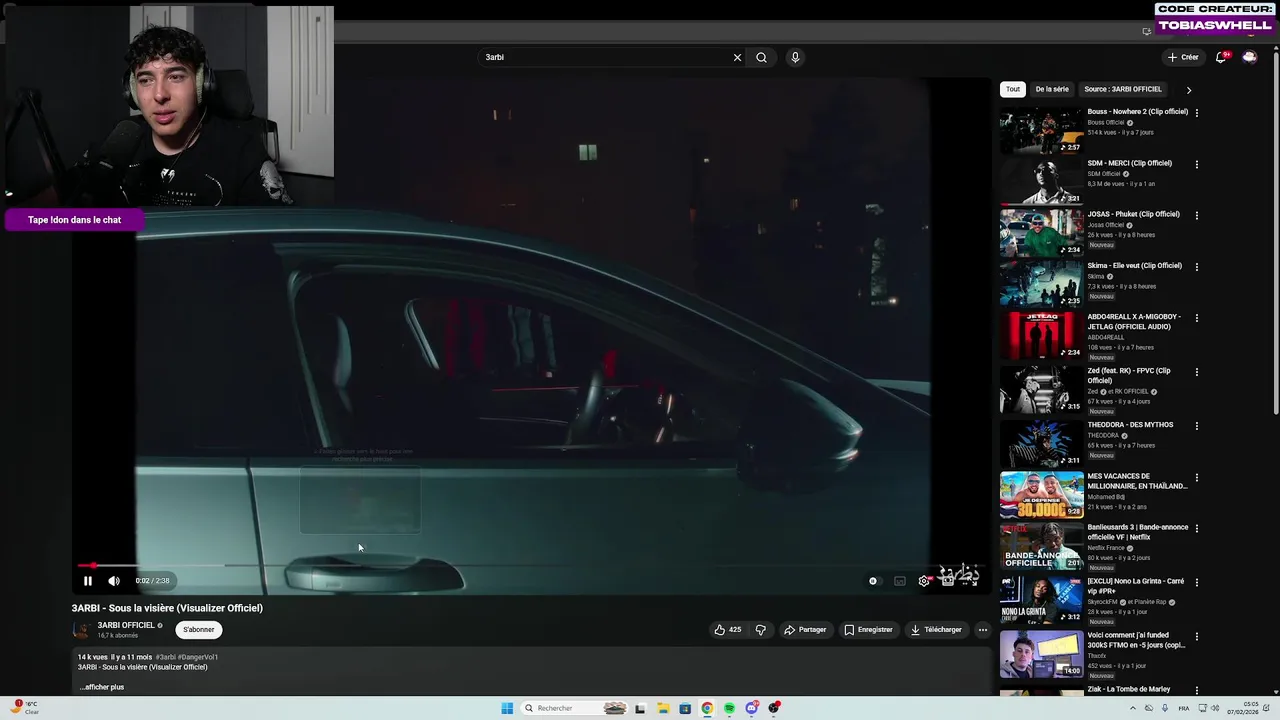
Task: Open the SDM - MERCI thumbnail
Action: 1041,181
